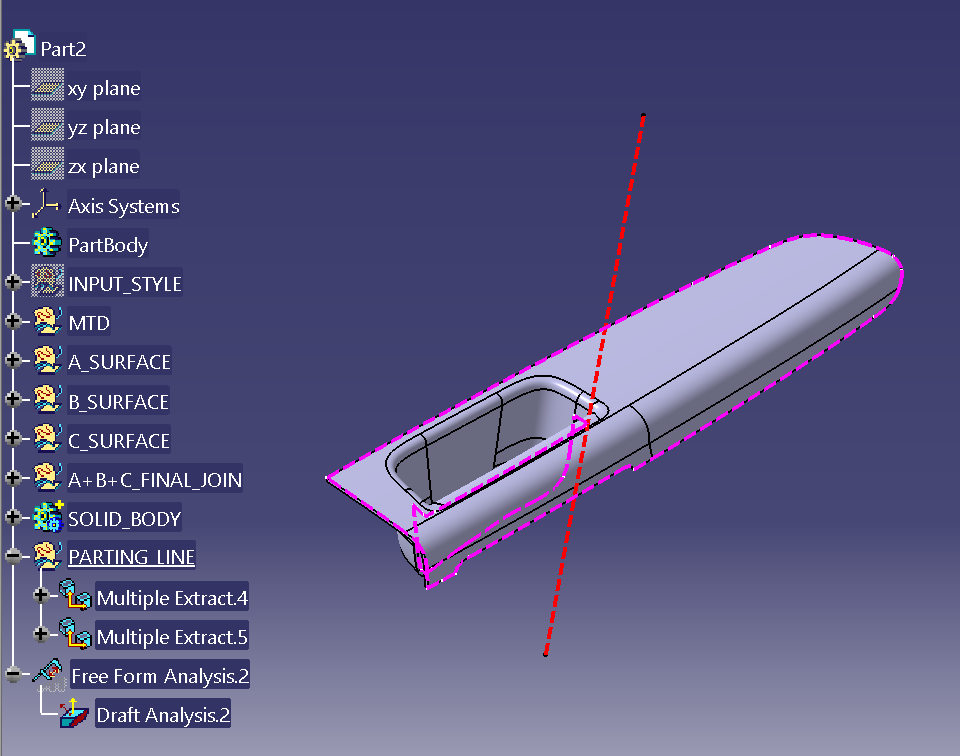
Task: Click the Axis Systems icon
Action: 45,203
